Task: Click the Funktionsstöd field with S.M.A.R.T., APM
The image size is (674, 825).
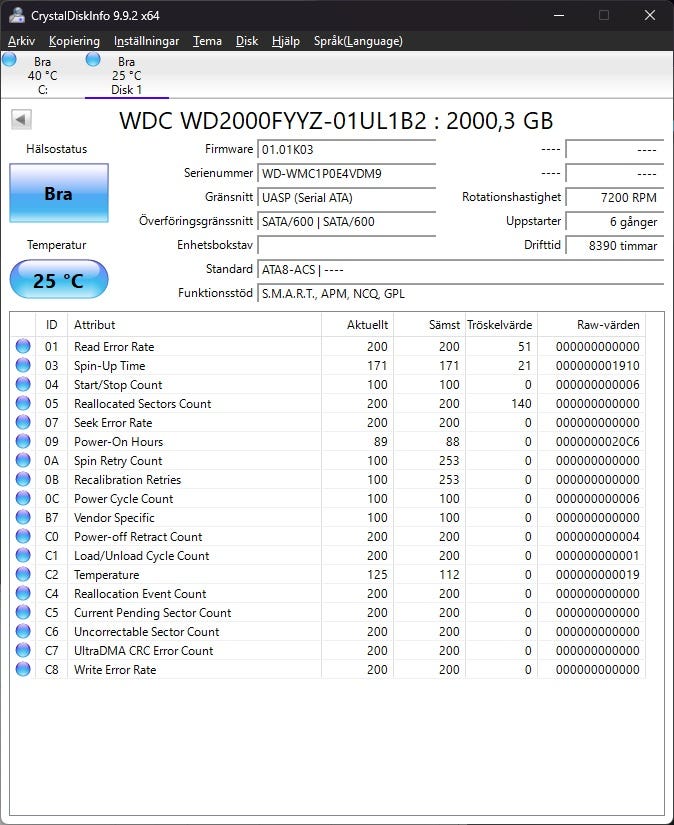Action: pos(460,294)
